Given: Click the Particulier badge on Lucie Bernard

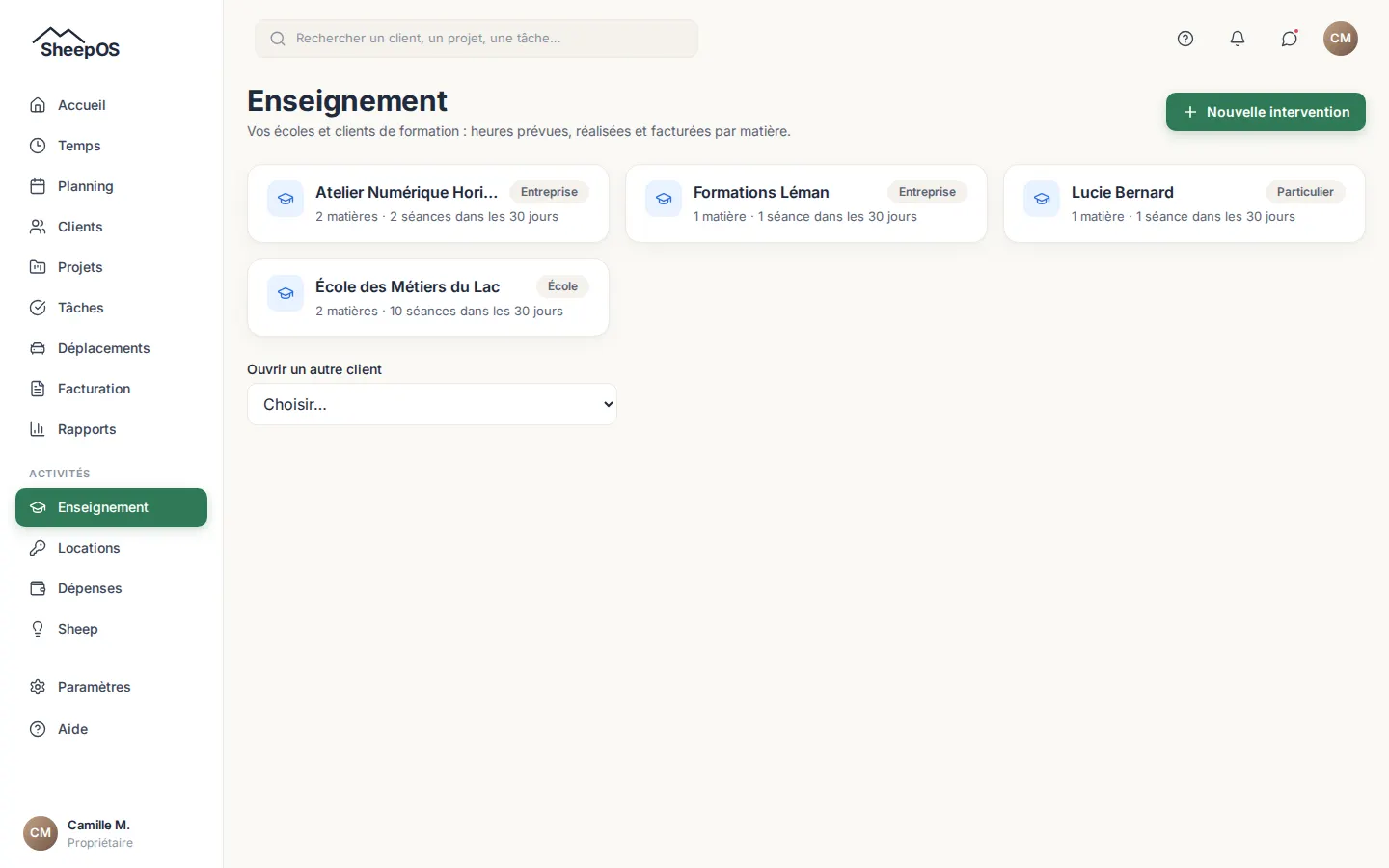Looking at the screenshot, I should [x=1305, y=192].
